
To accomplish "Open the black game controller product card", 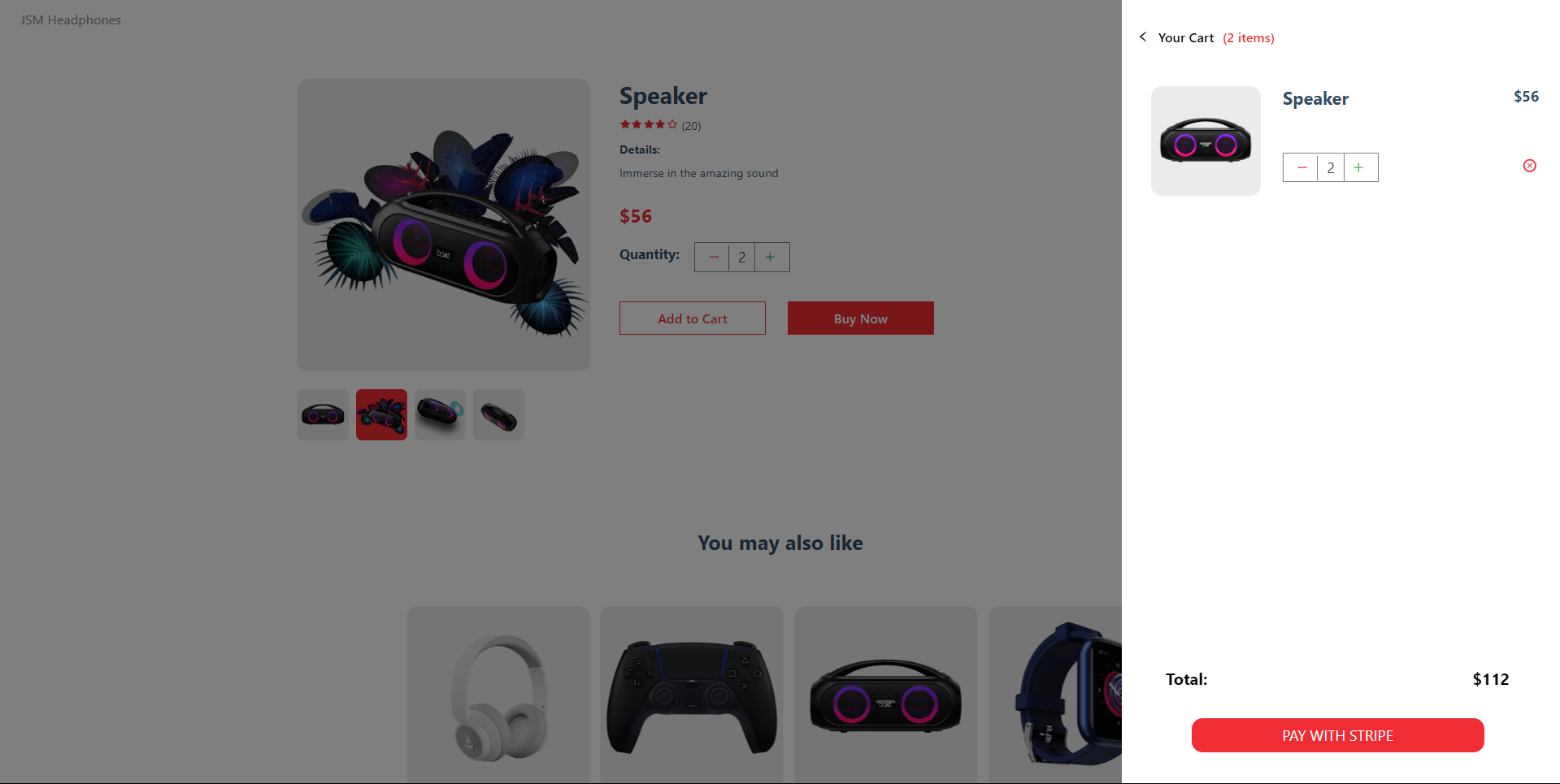I will [692, 695].
